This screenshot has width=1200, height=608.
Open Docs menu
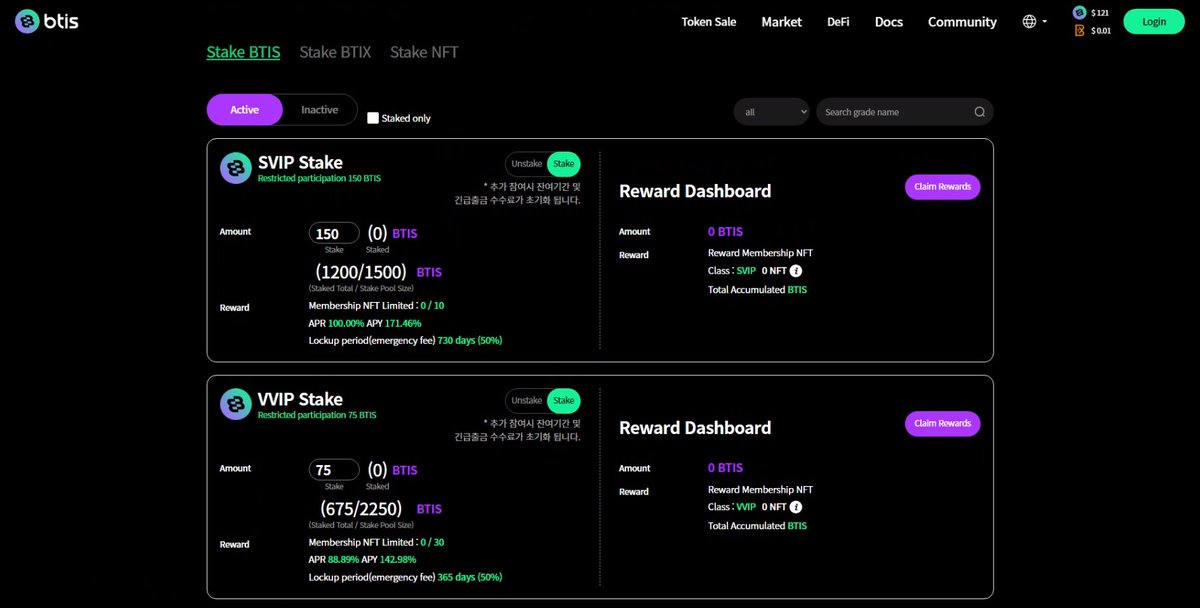889,21
